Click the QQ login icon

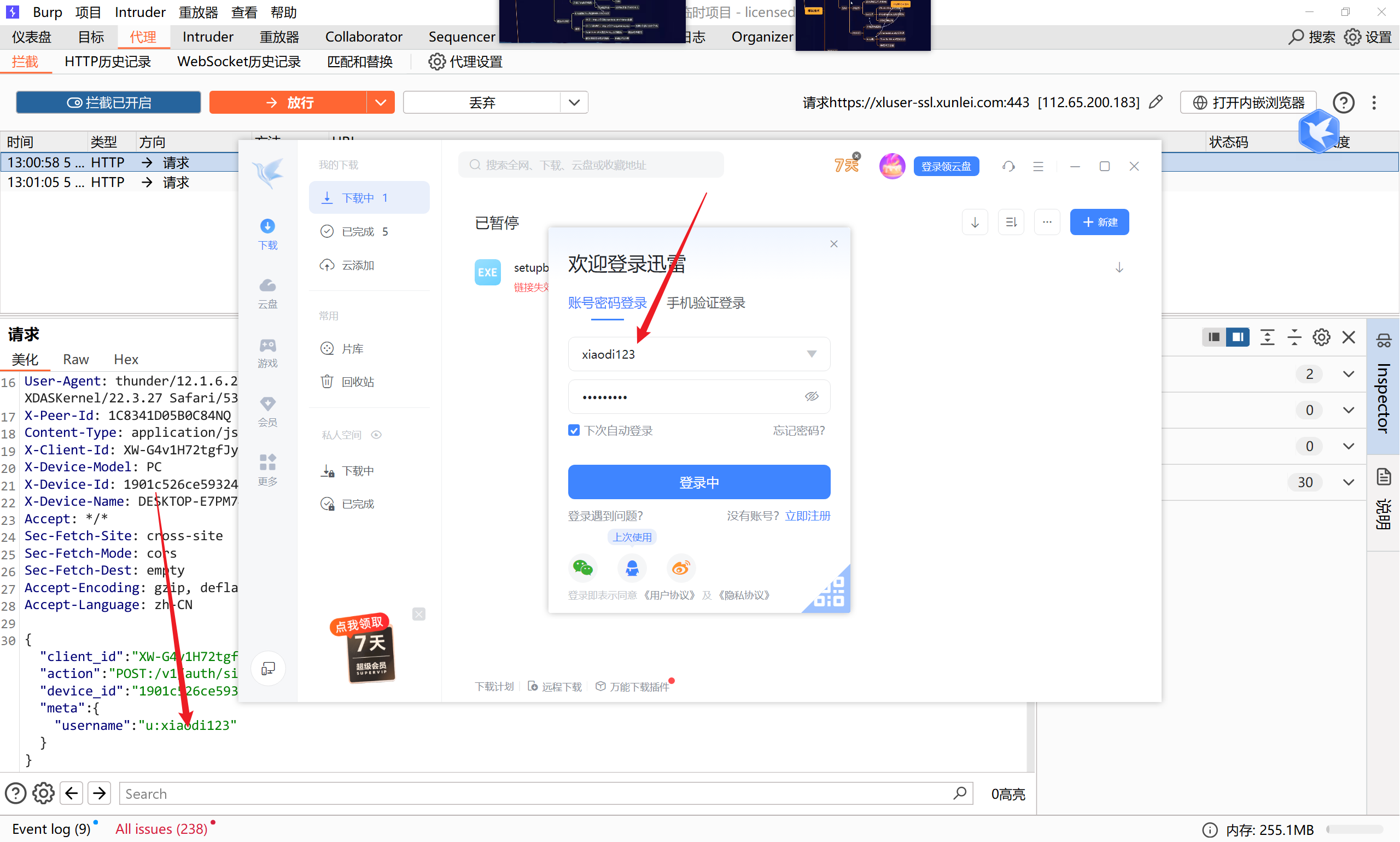pyautogui.click(x=632, y=568)
